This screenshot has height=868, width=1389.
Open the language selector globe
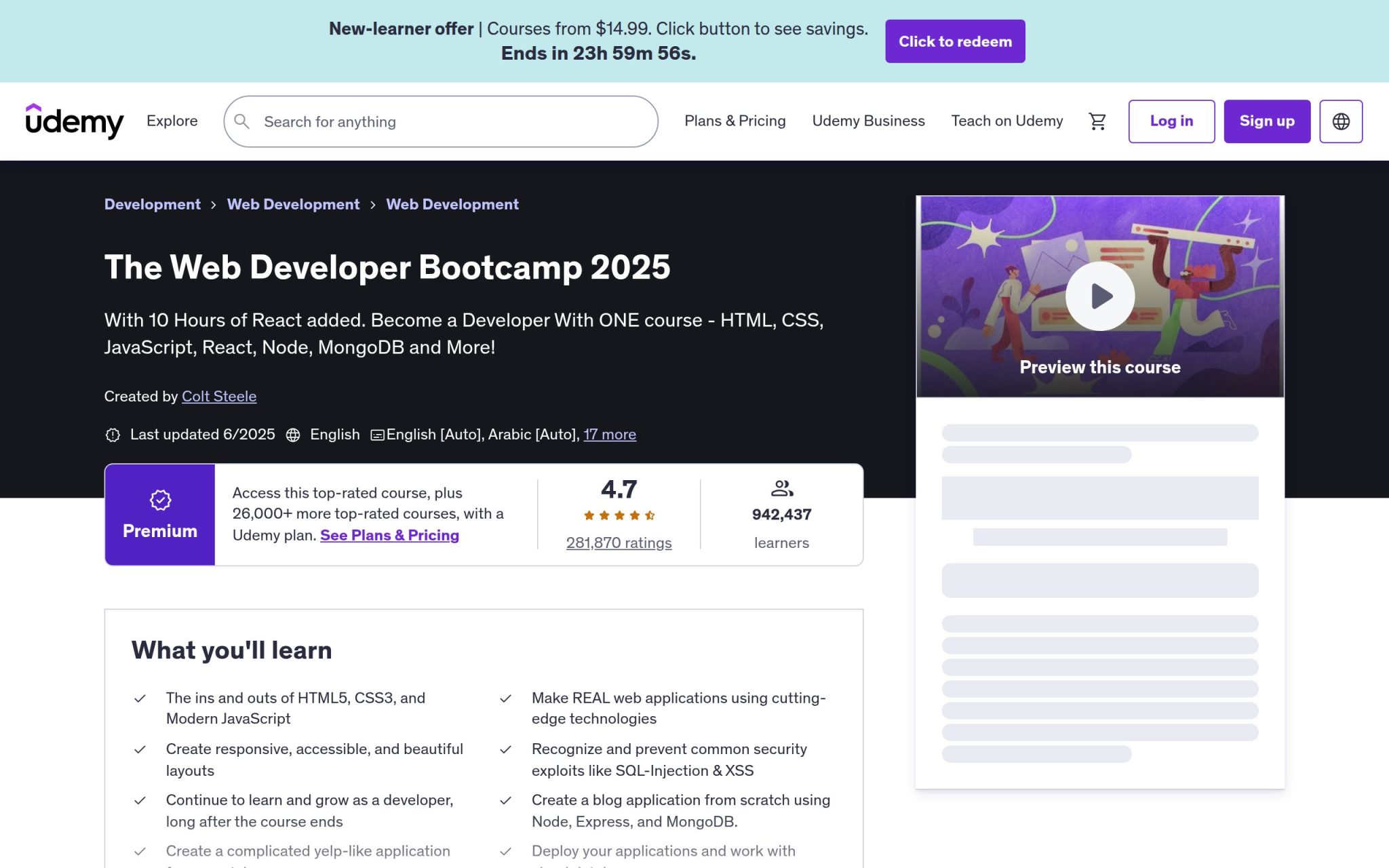pos(1341,121)
